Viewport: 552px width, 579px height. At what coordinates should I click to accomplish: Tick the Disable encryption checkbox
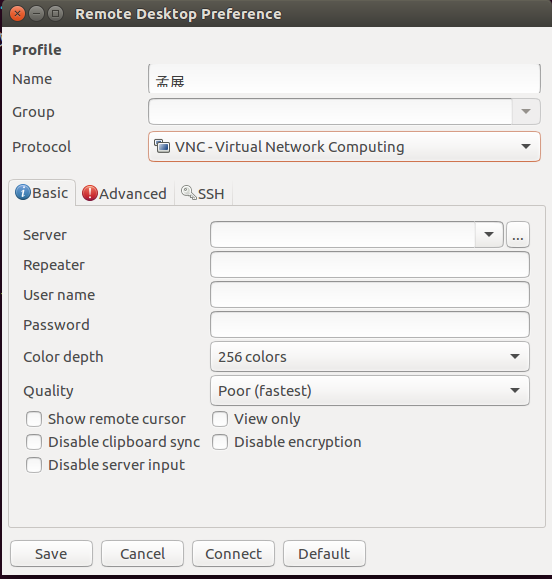click(x=220, y=442)
